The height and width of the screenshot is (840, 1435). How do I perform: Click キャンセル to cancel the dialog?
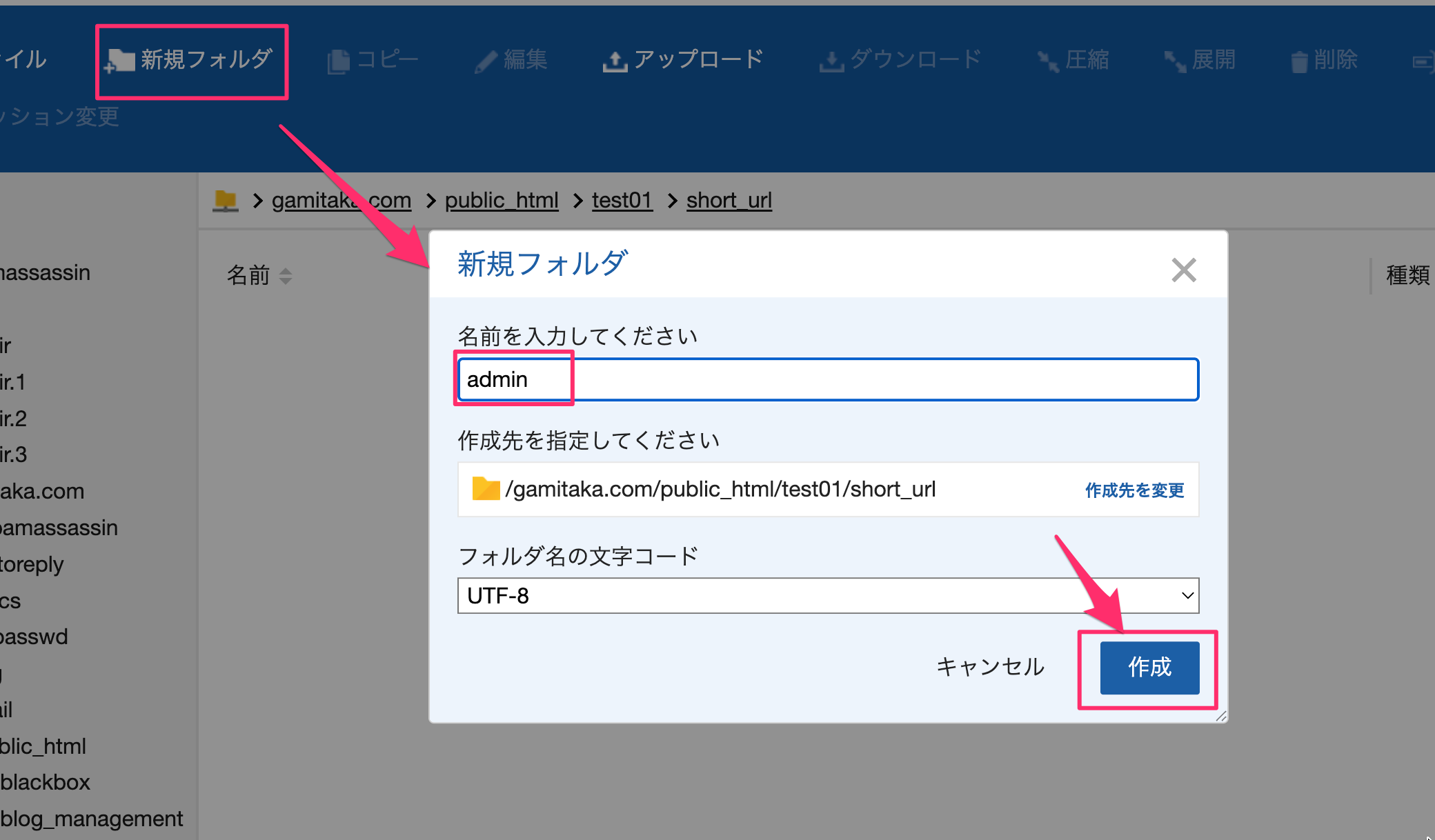(x=990, y=667)
